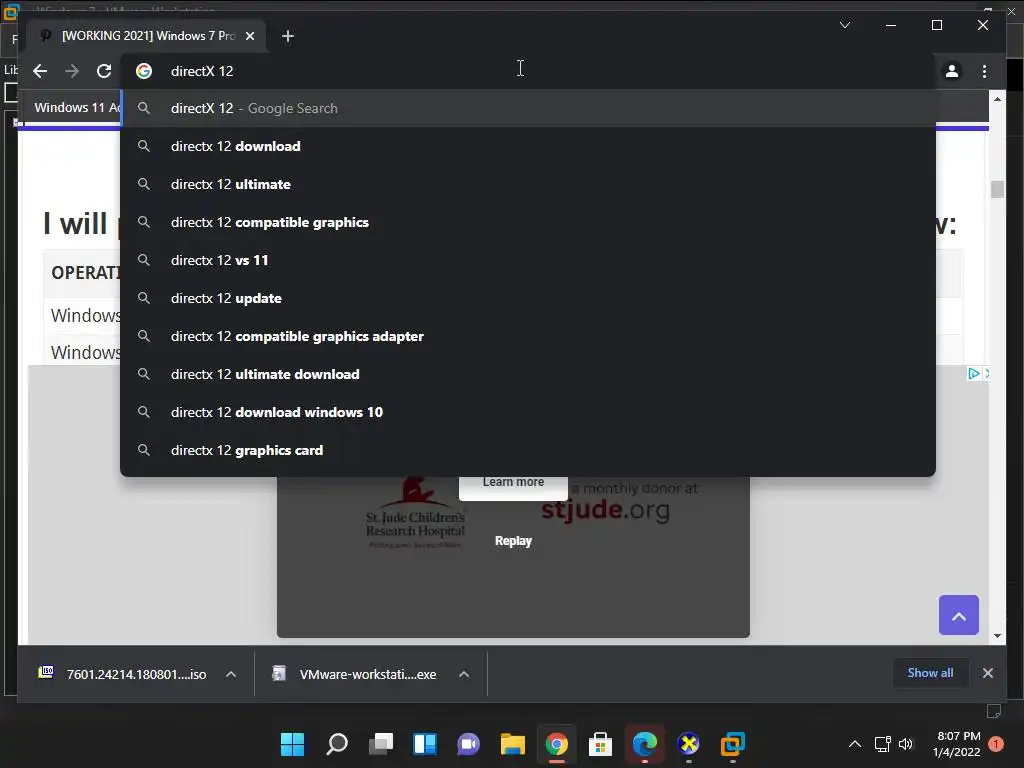Open taskbar Search

336,744
